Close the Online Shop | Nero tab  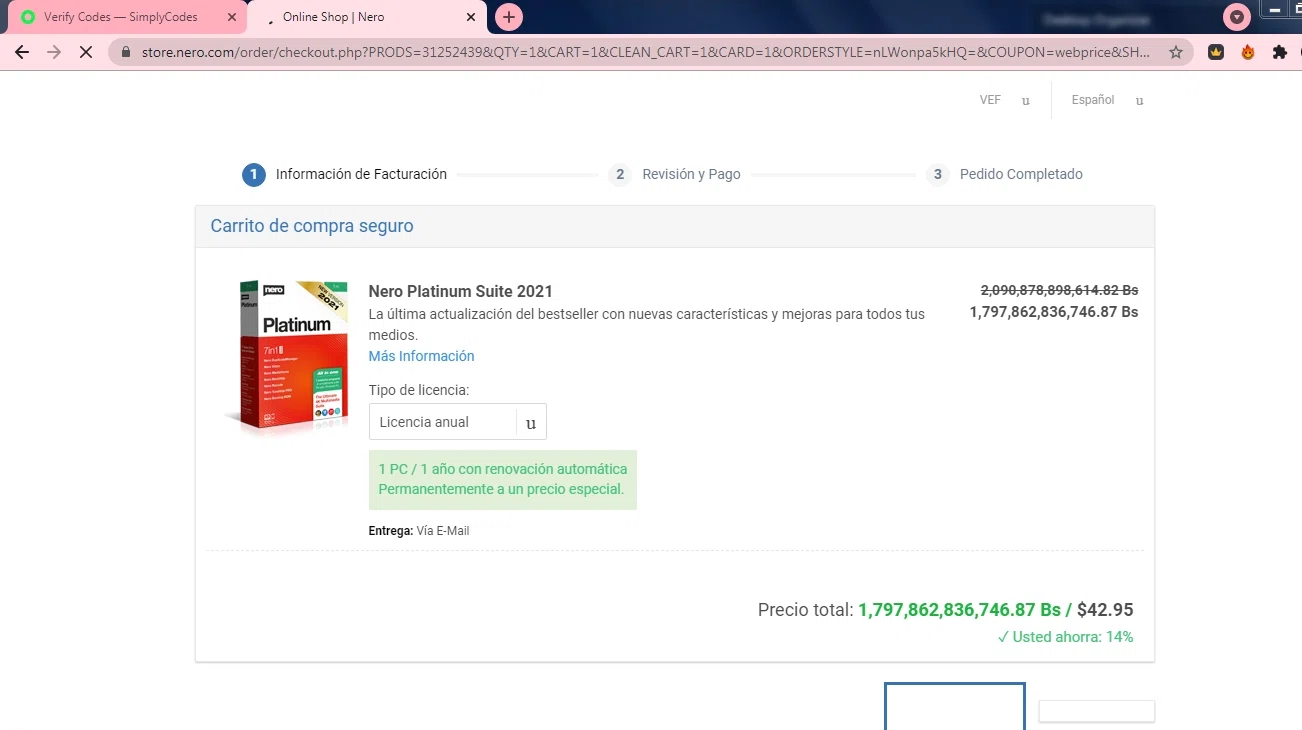coord(471,17)
